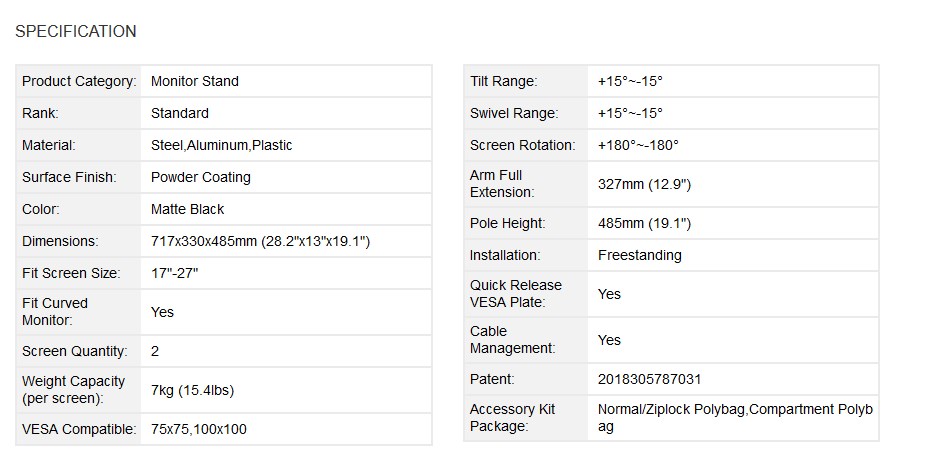
Task: Click the Accessory Kit Package value text
Action: 735,417
